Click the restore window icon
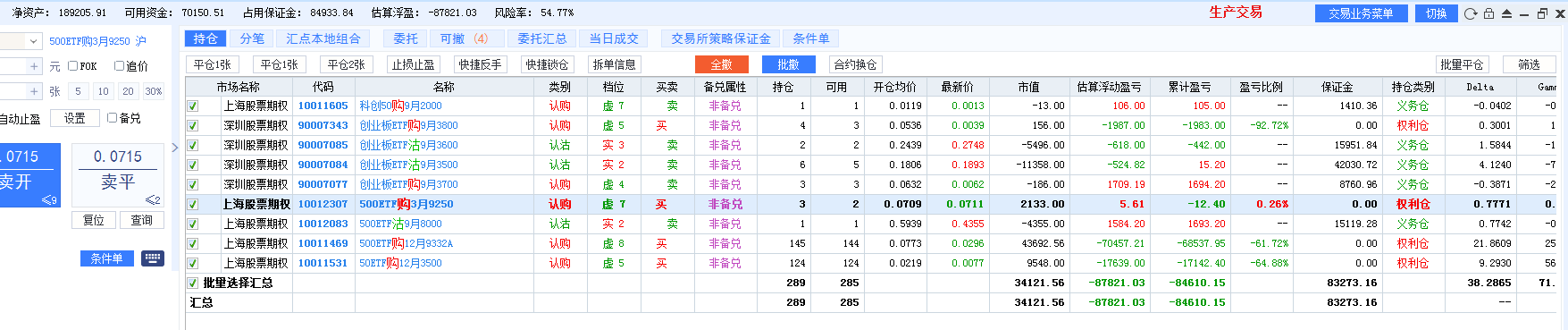The width and height of the screenshot is (1568, 330). (x=1542, y=13)
